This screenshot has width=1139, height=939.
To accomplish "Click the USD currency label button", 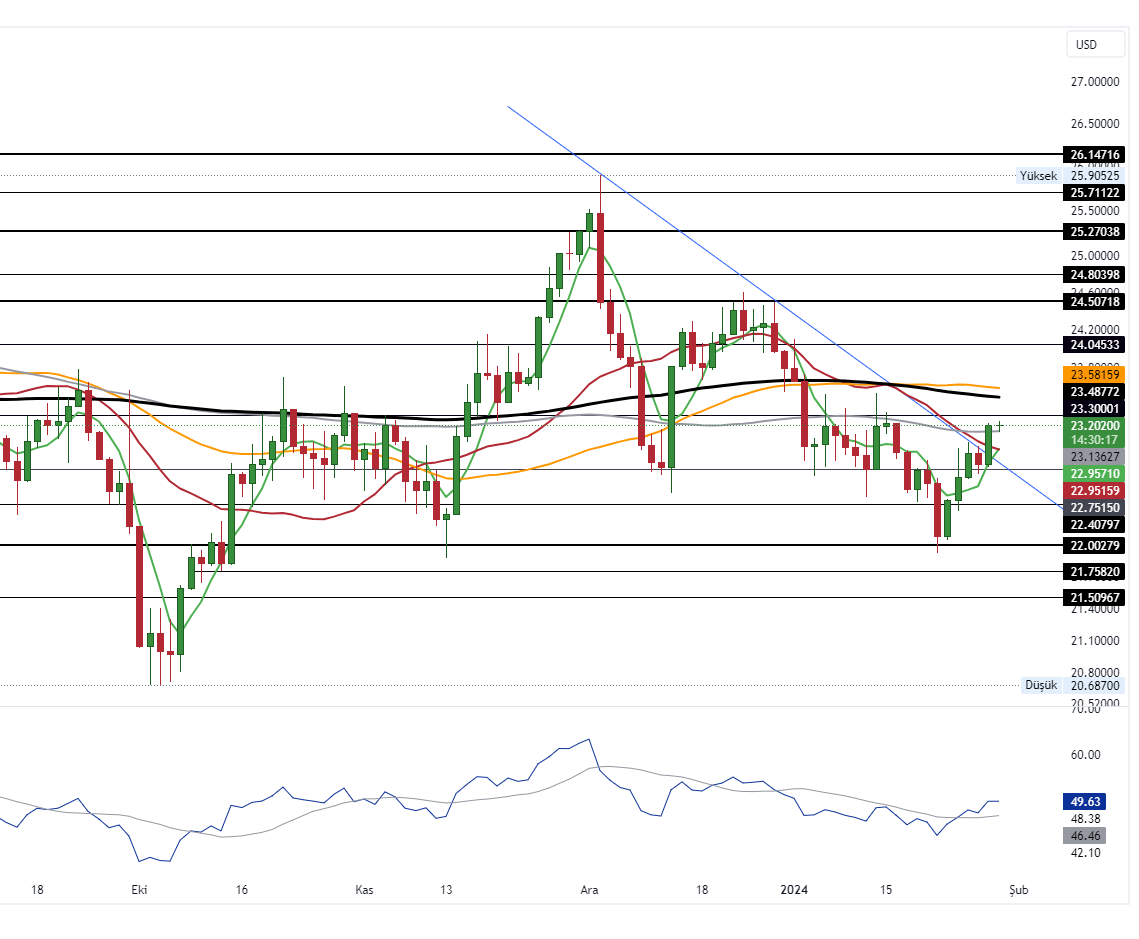I will (x=1095, y=44).
